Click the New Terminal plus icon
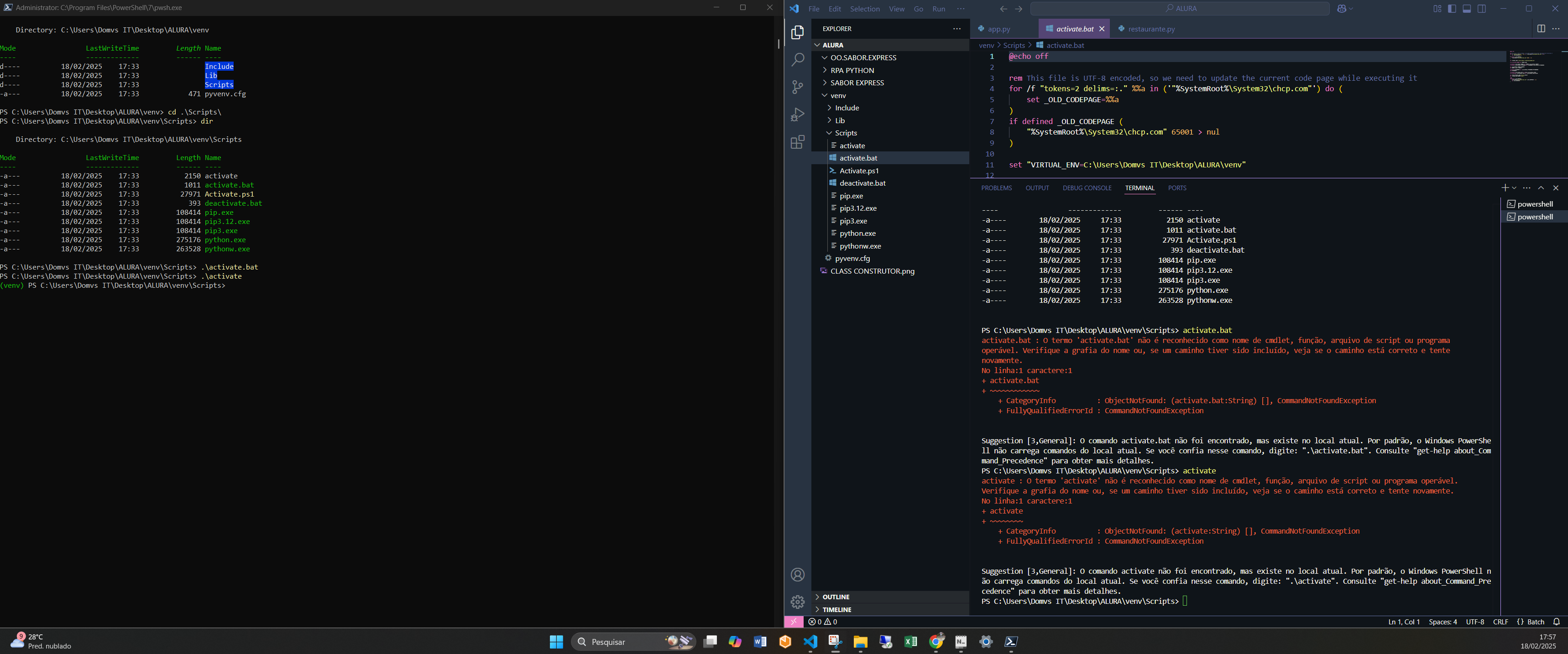The width and height of the screenshot is (1568, 654). 1505,188
